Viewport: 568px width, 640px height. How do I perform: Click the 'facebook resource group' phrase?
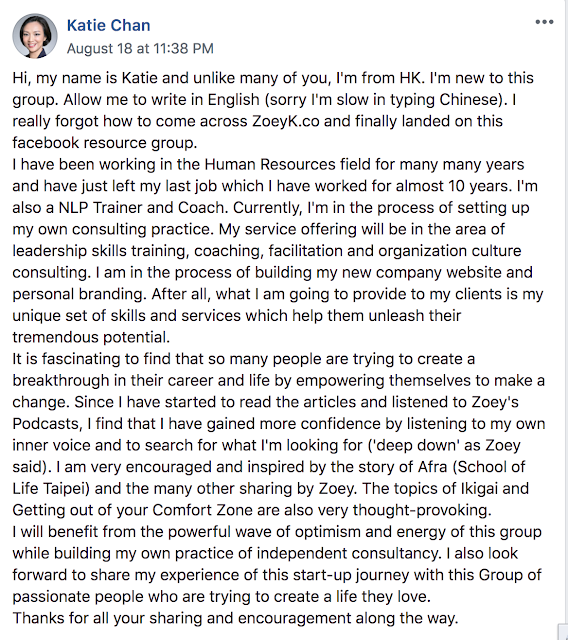(102, 143)
